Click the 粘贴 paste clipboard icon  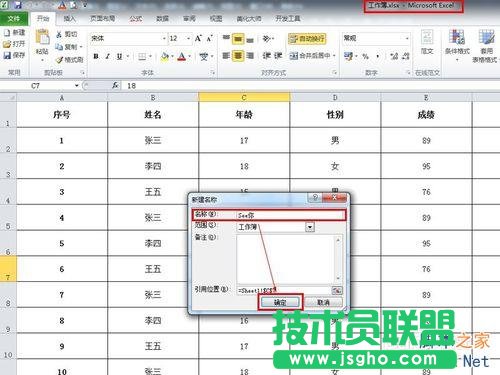coord(42,37)
